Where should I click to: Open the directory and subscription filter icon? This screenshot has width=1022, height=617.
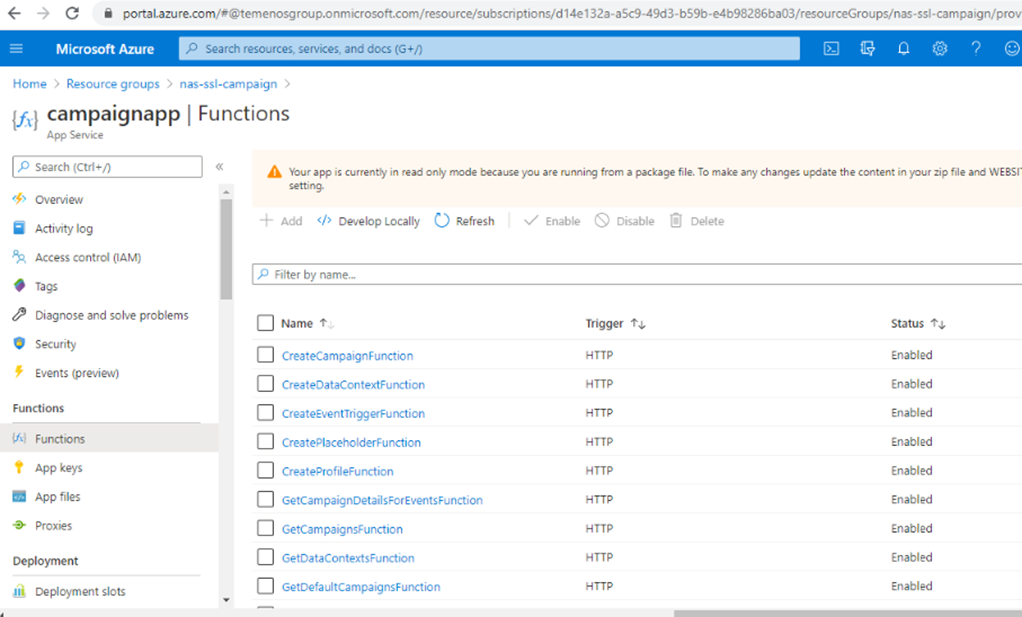click(x=867, y=49)
